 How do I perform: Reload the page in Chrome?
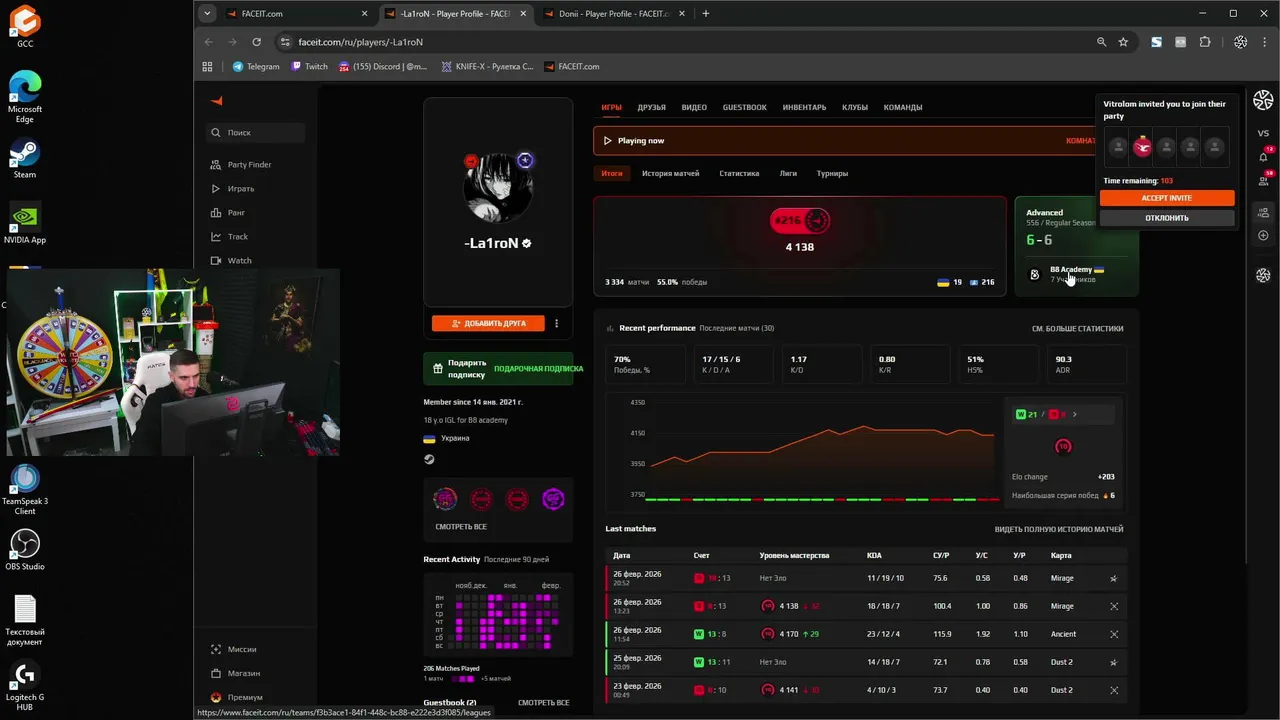click(256, 42)
